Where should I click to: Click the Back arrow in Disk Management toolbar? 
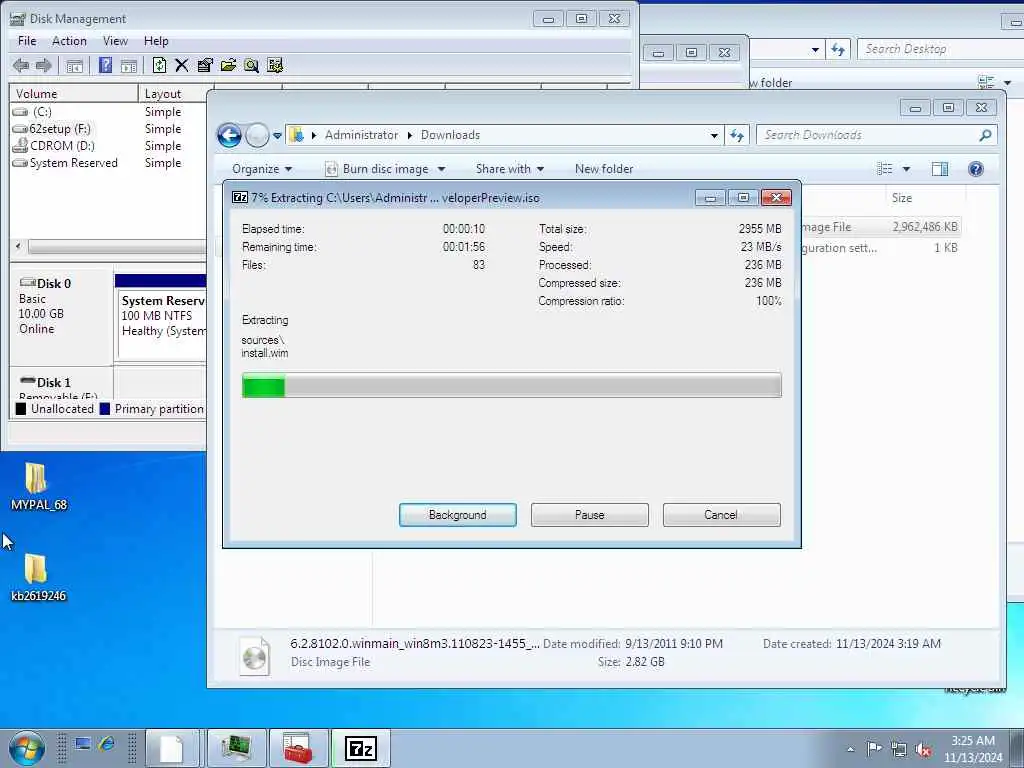click(21, 65)
